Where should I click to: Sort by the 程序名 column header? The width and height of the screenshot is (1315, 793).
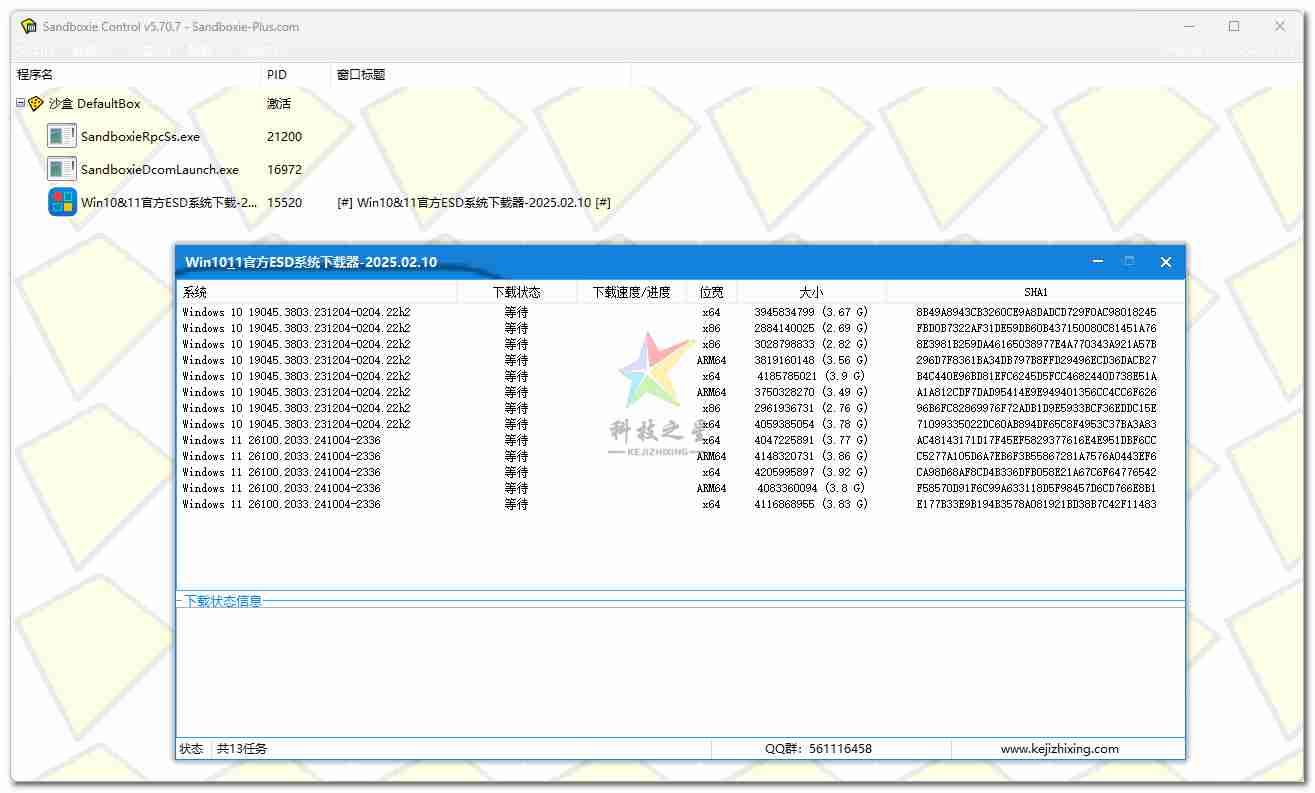click(x=135, y=75)
